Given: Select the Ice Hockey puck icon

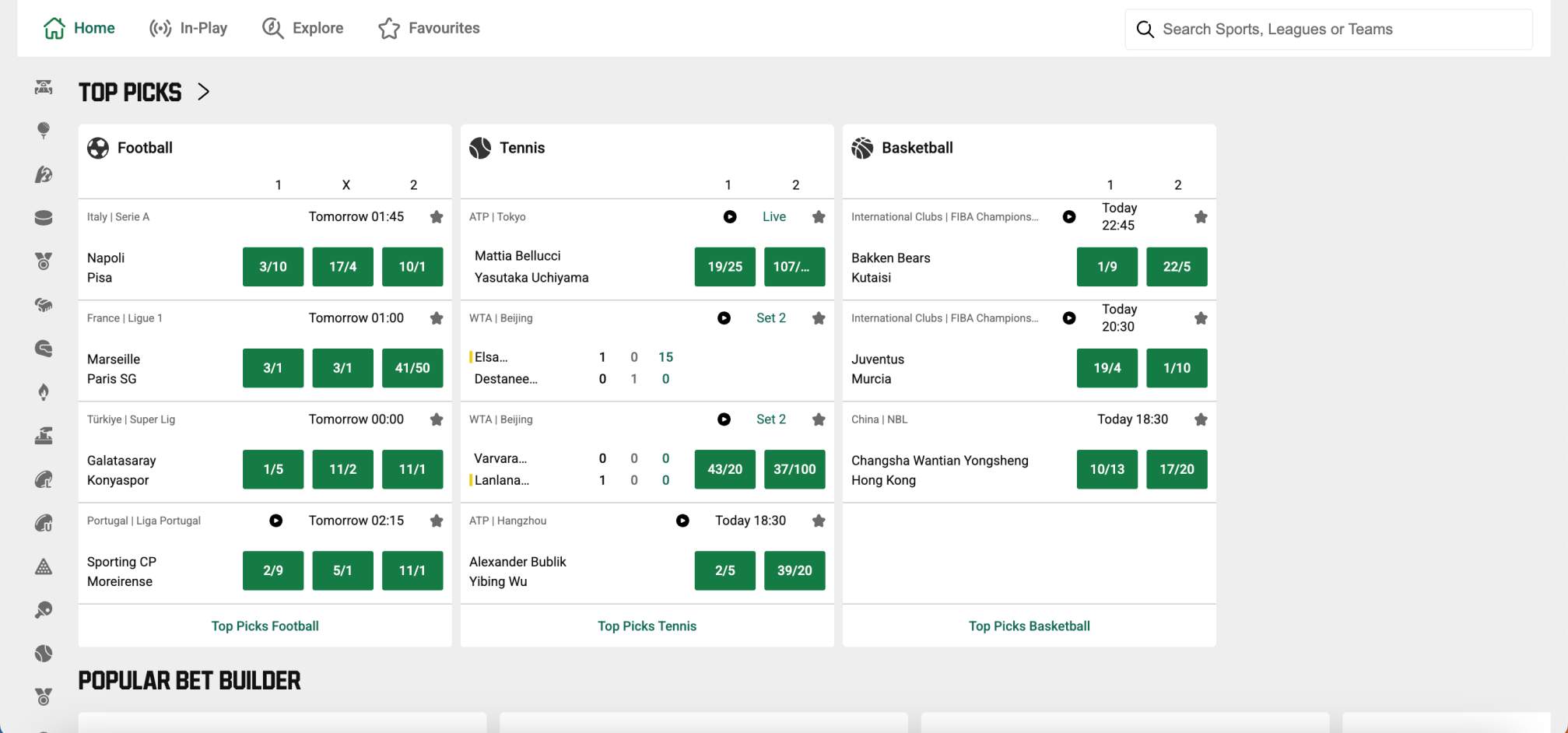Looking at the screenshot, I should point(44,218).
